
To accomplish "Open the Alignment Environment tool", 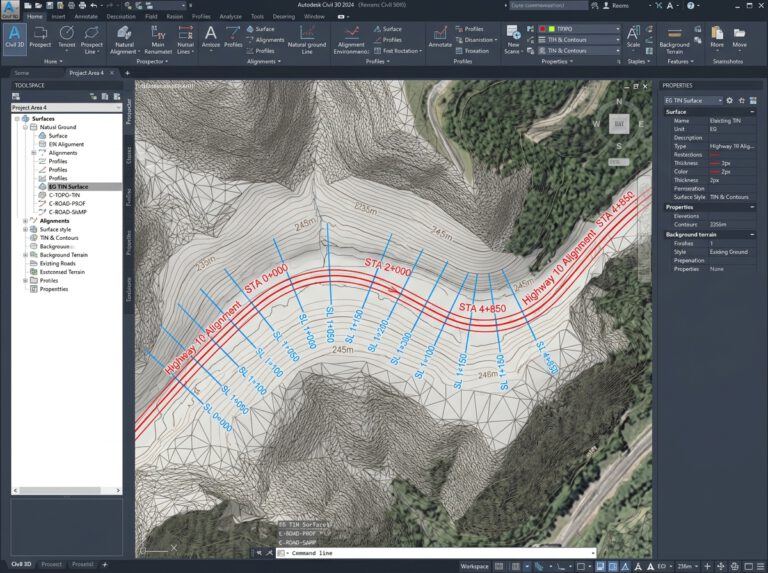I will 351,40.
